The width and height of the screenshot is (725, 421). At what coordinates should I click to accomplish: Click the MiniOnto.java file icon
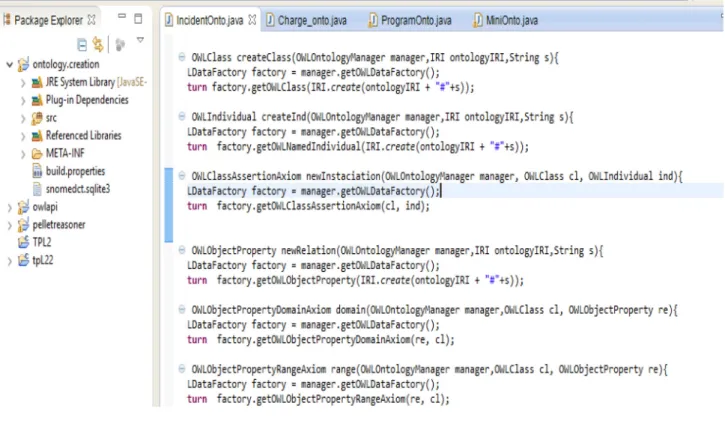pyautogui.click(x=478, y=20)
